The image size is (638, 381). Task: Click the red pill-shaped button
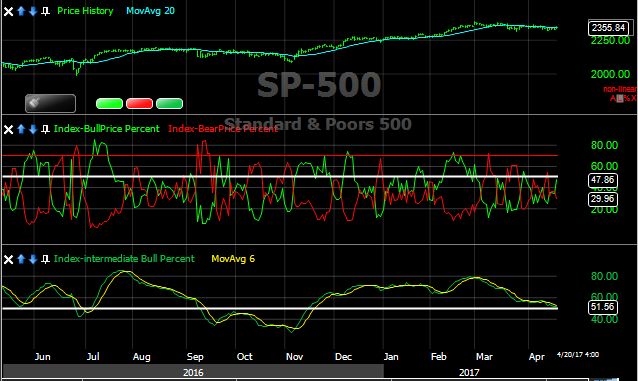tap(140, 104)
